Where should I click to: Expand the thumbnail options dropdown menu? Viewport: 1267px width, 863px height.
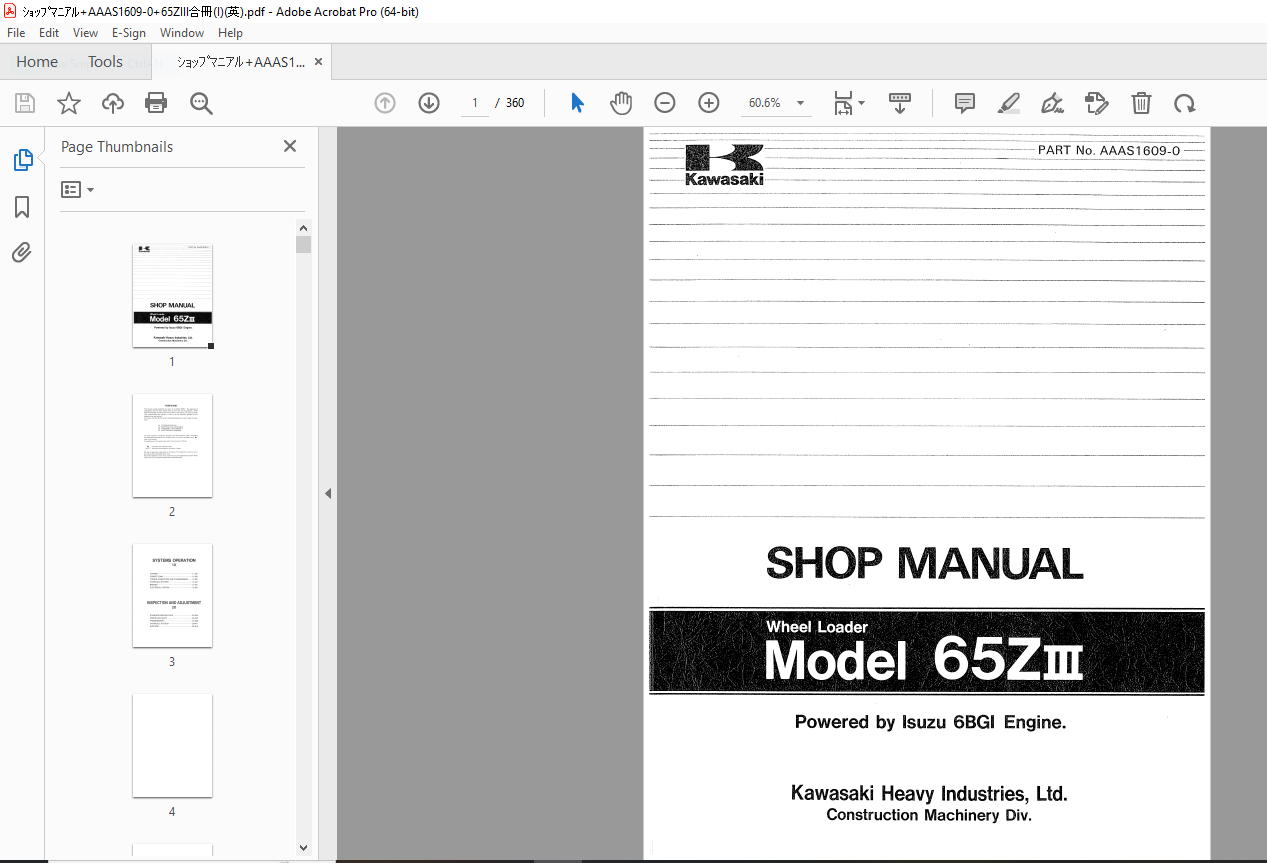pyautogui.click(x=78, y=190)
